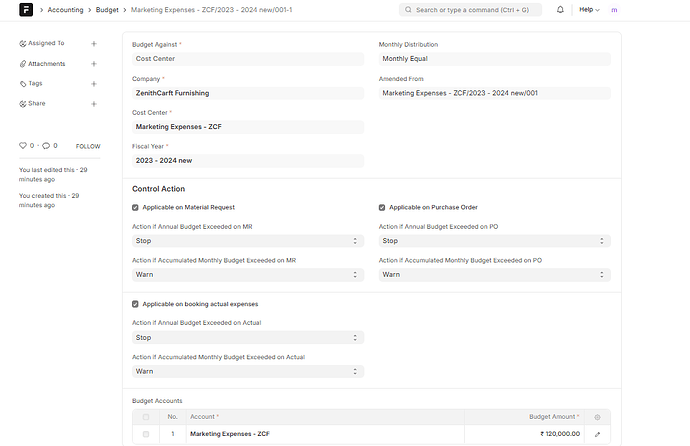Viewport: 690px width, 446px height.
Task: Click the Assigned To sidebar icon
Action: click(x=22, y=43)
